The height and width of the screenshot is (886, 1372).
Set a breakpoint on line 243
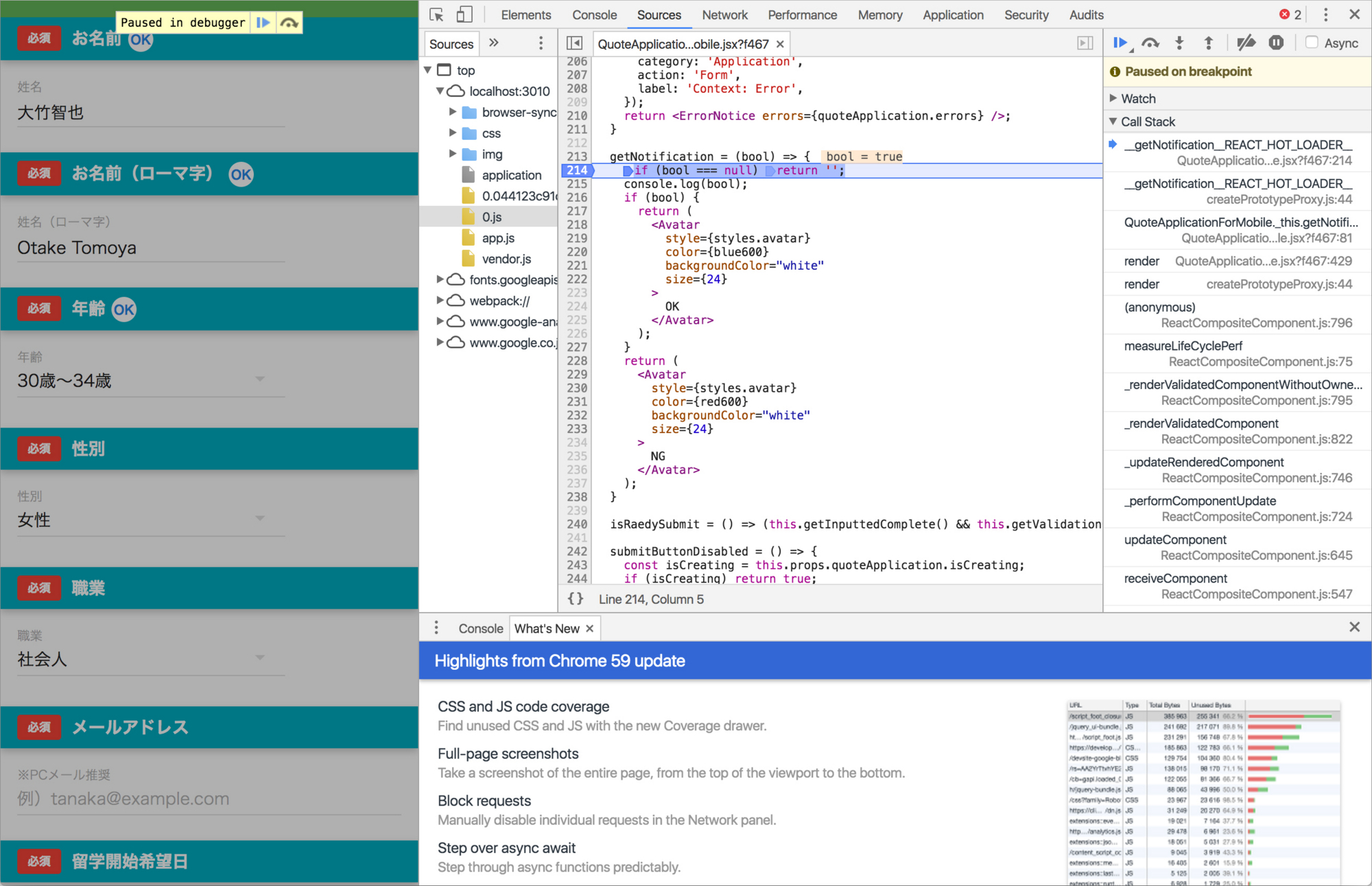[x=577, y=565]
